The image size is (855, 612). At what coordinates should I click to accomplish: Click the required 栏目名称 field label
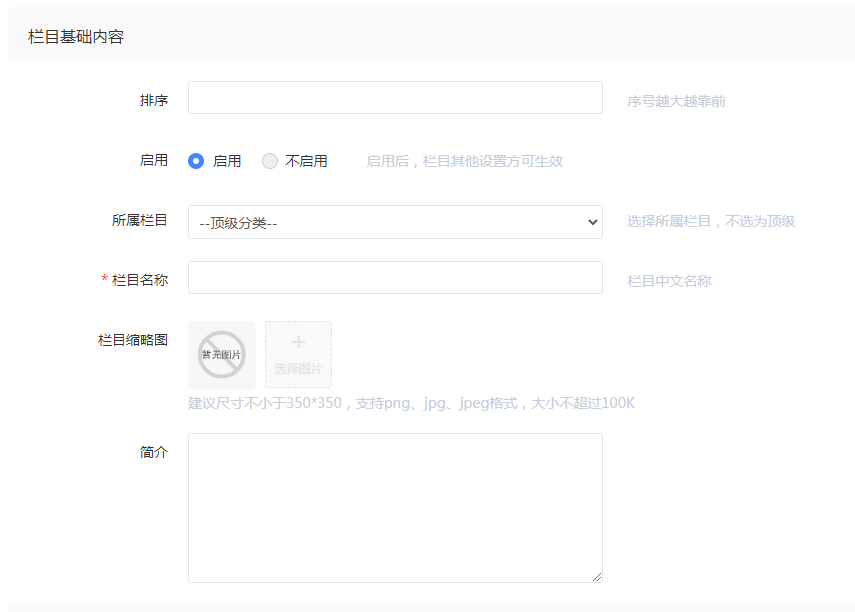point(139,280)
